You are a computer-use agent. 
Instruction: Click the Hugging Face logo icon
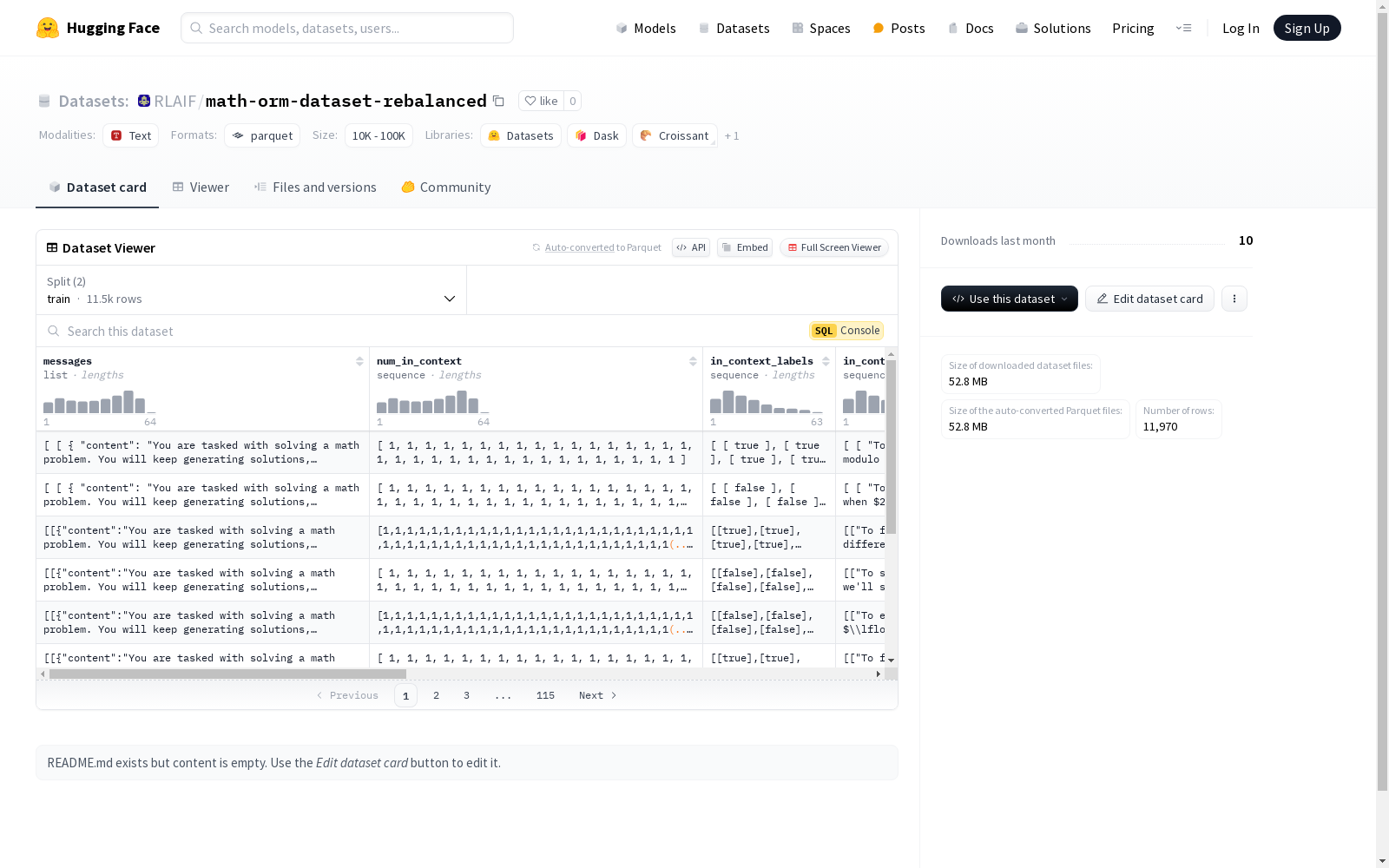coord(48,28)
